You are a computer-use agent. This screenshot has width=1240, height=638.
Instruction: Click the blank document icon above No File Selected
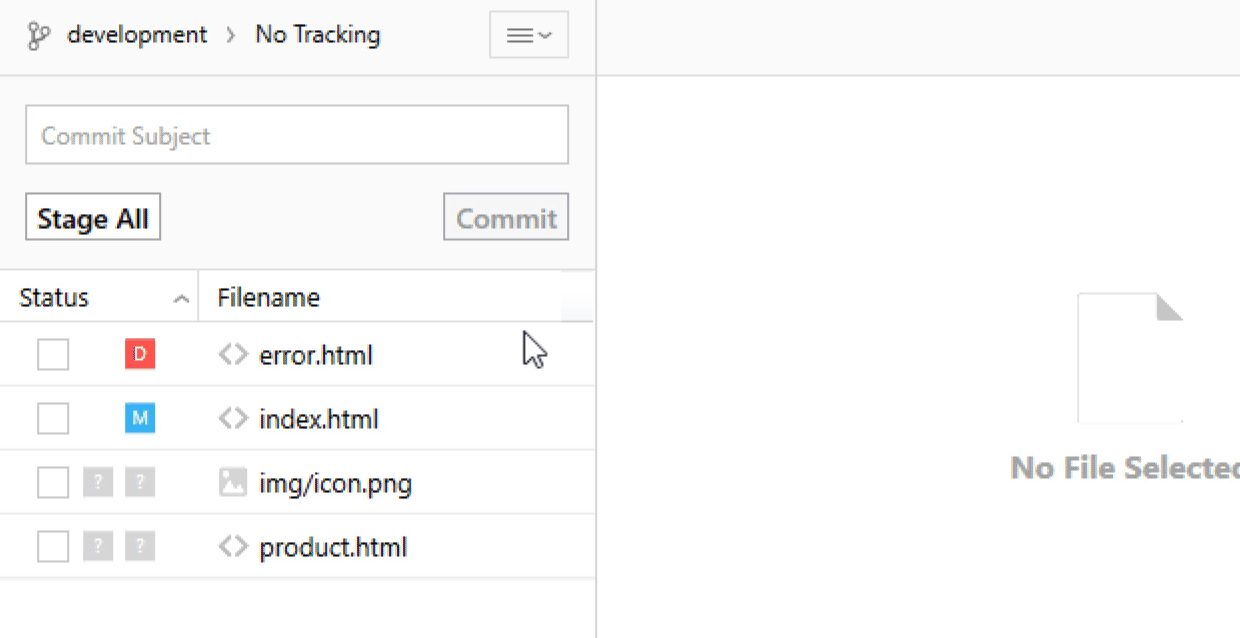(1129, 358)
